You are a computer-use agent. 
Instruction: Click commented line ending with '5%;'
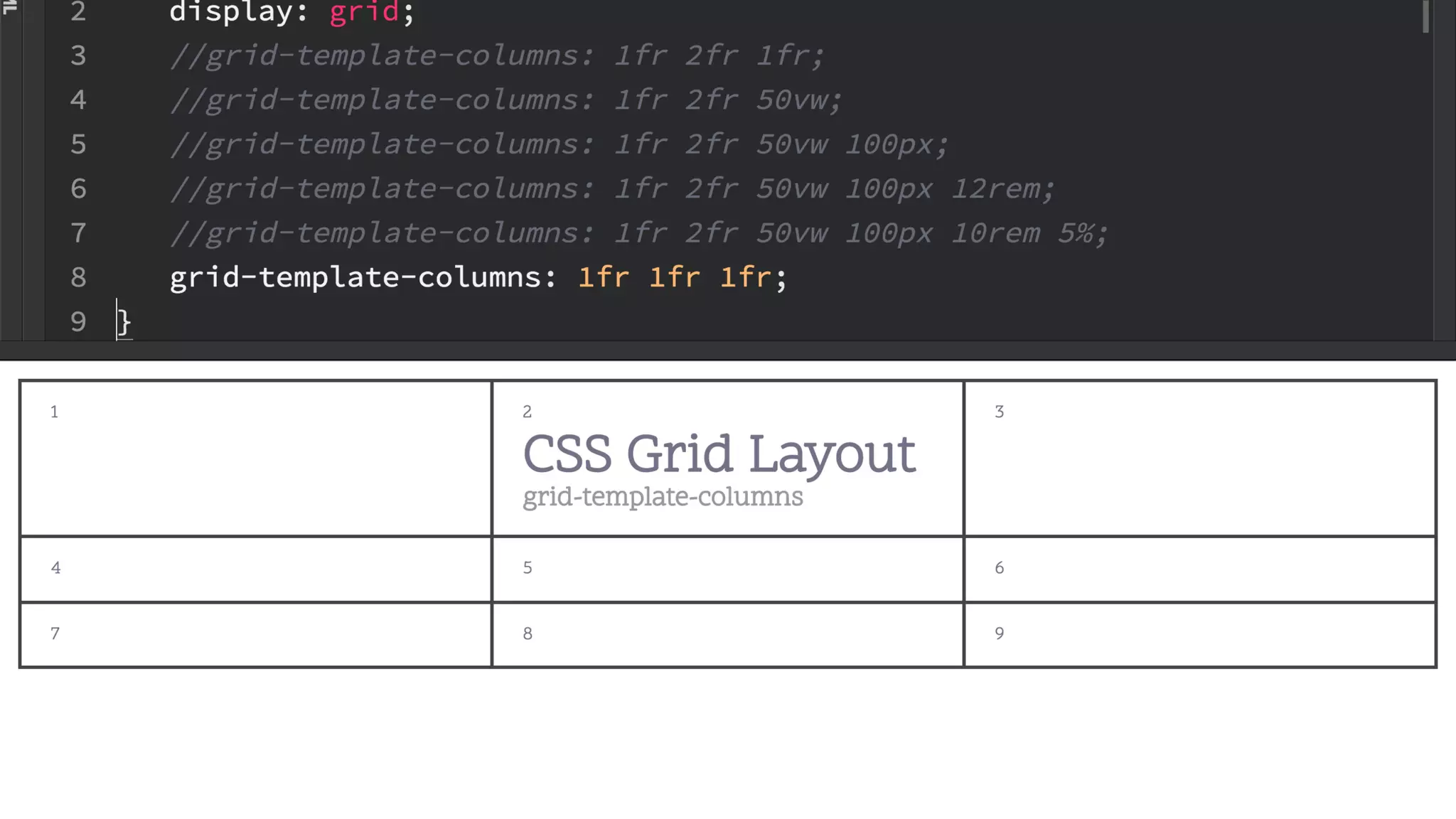(x=638, y=233)
